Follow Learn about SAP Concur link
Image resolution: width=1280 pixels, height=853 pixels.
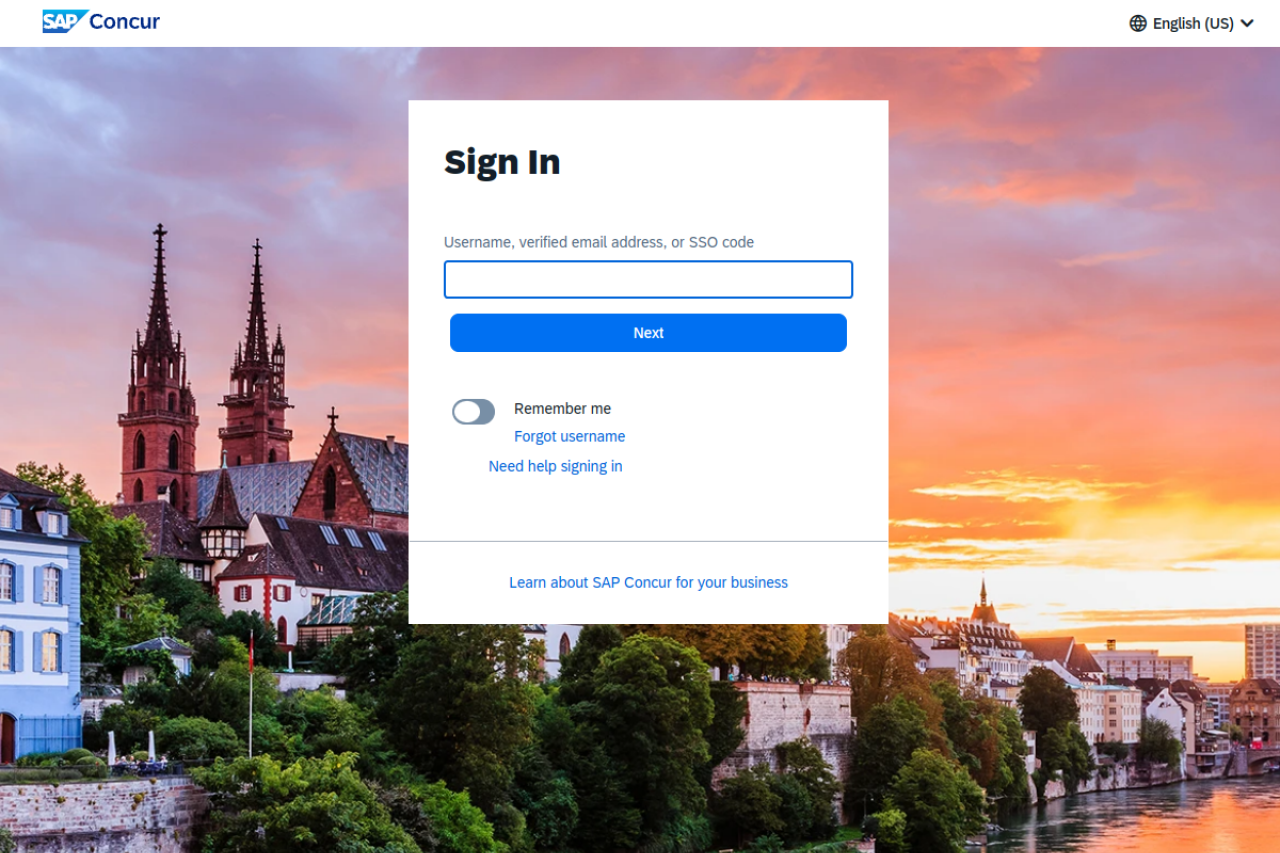(x=648, y=582)
